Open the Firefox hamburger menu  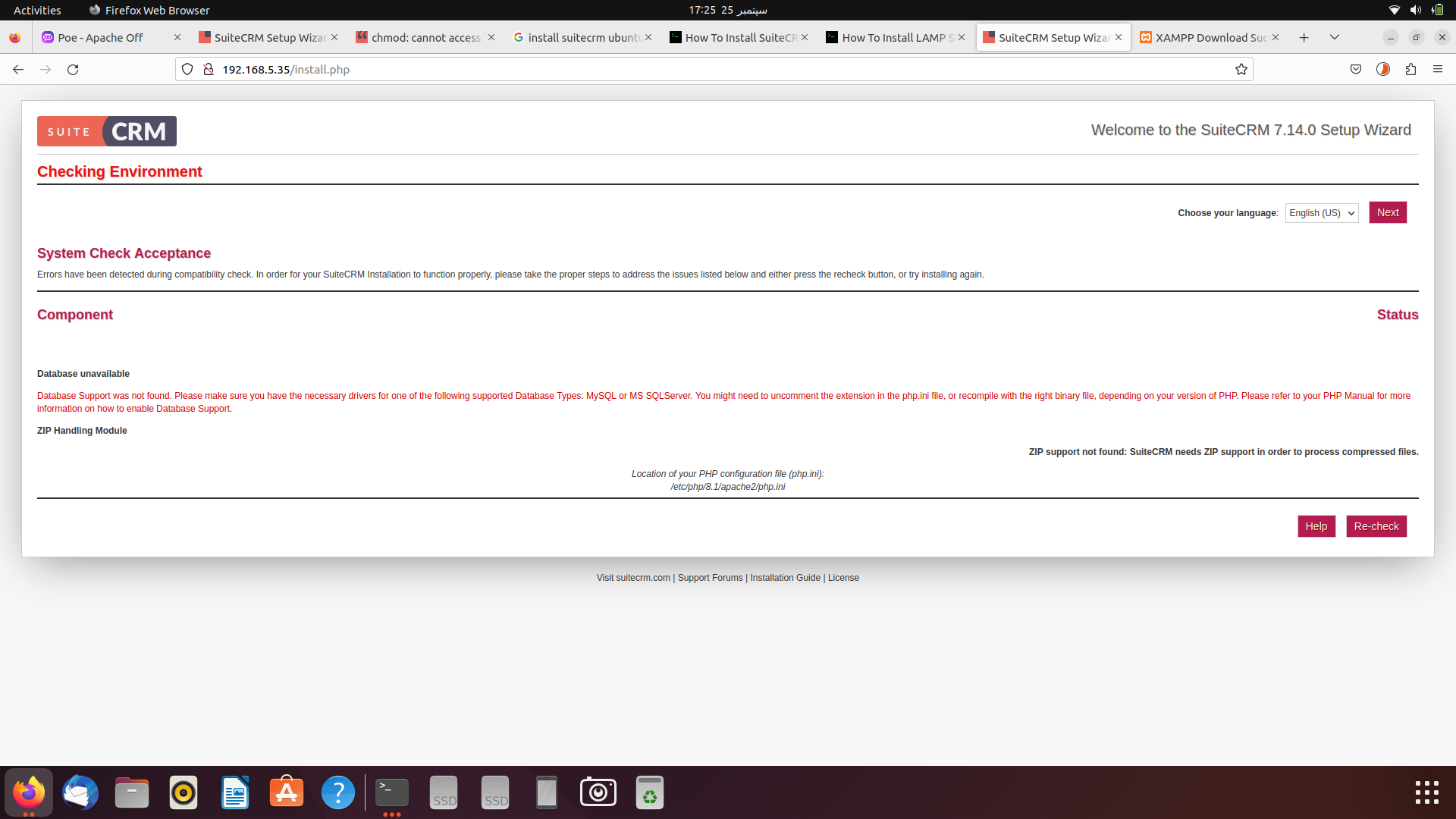(1438, 69)
